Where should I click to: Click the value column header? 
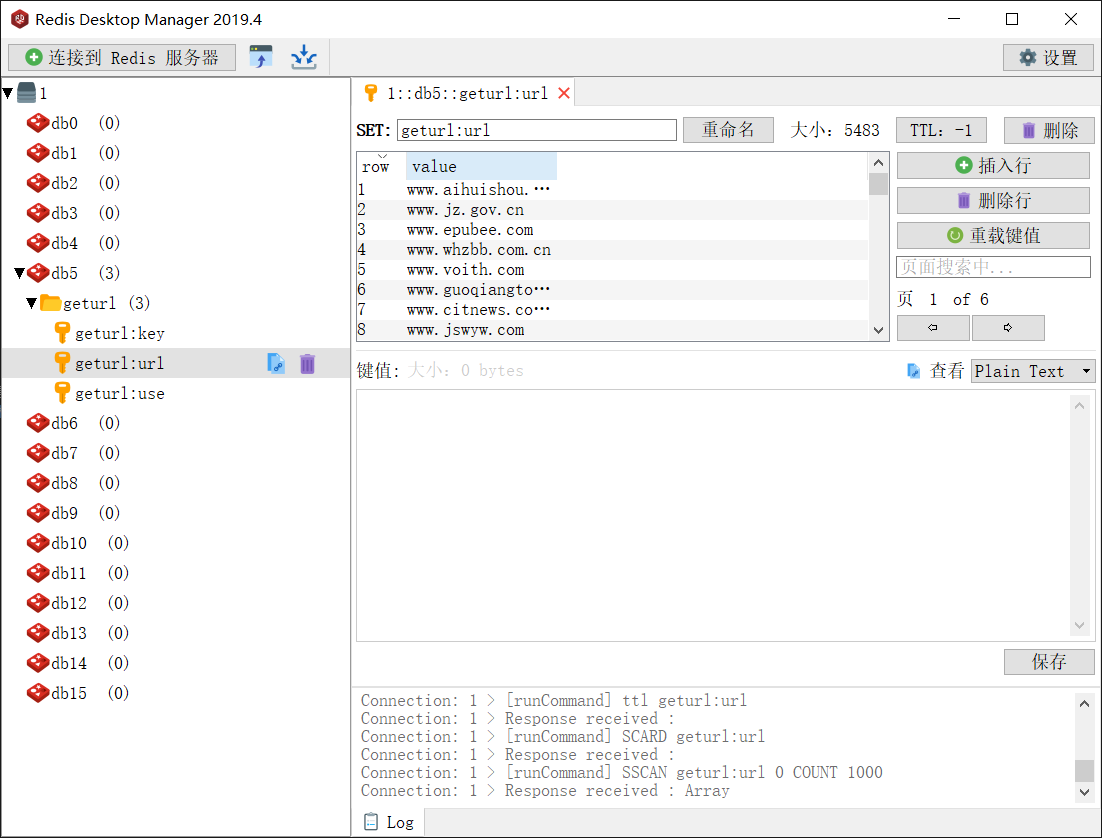coord(481,167)
